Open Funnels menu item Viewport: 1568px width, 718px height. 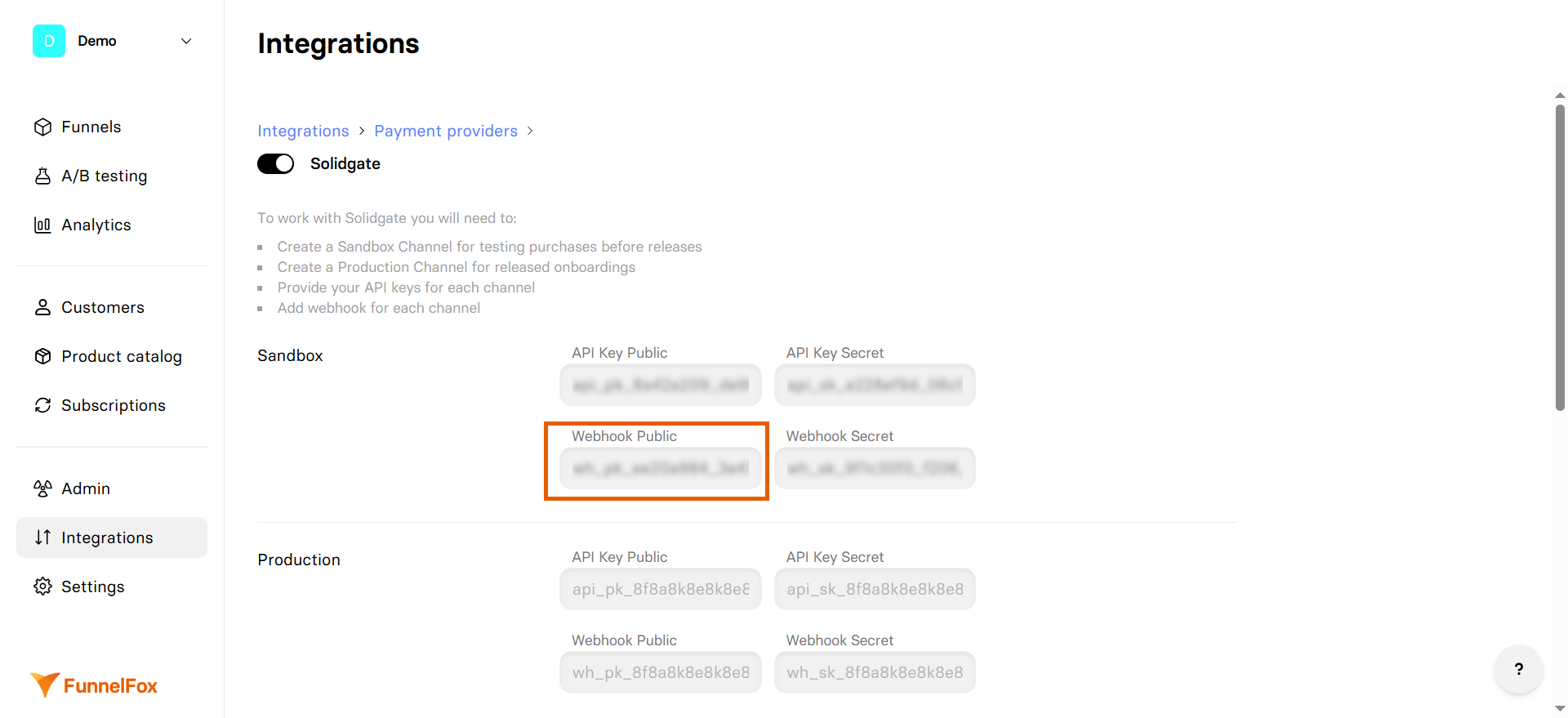pos(112,127)
